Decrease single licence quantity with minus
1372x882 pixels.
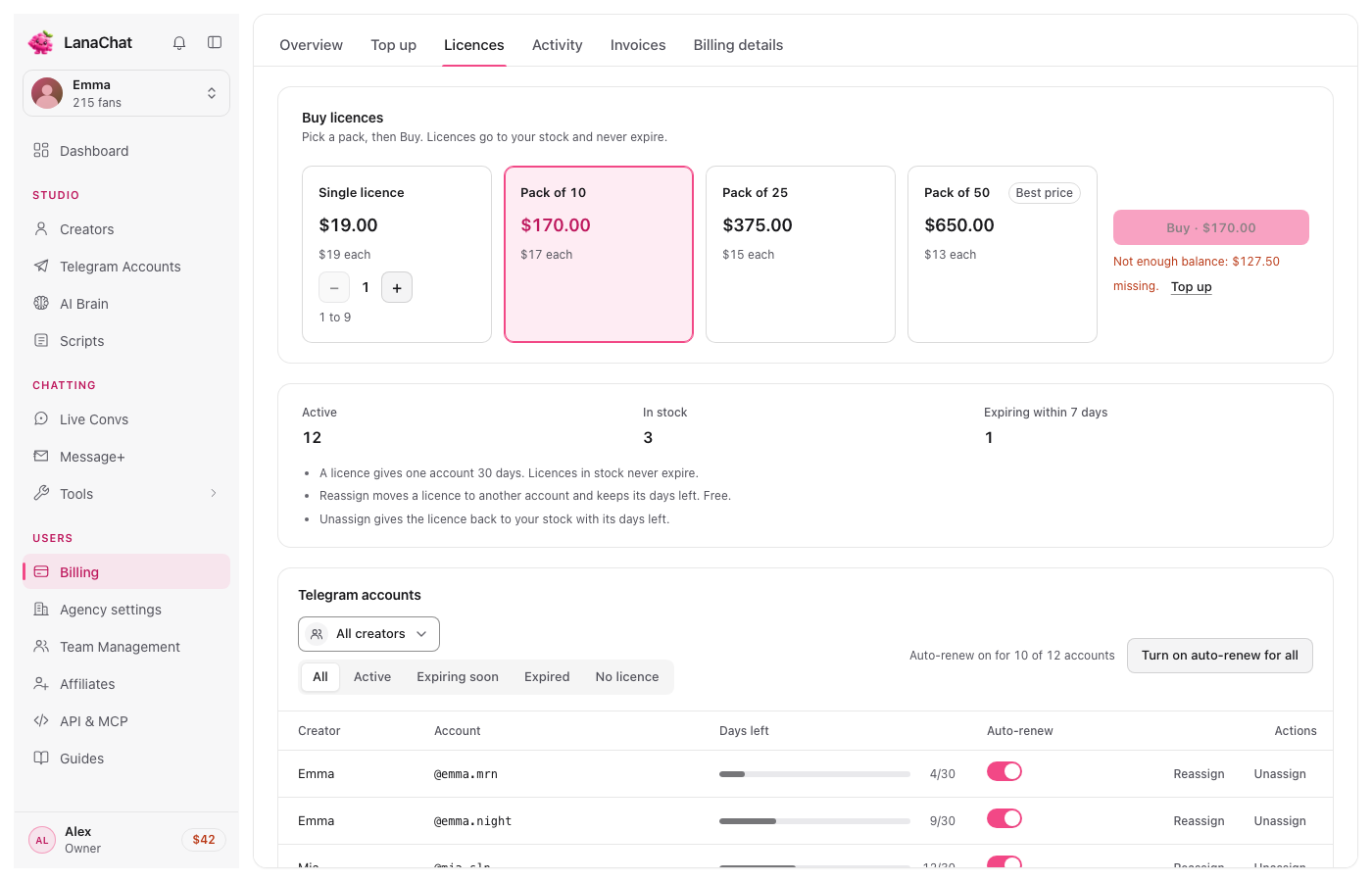click(x=334, y=287)
